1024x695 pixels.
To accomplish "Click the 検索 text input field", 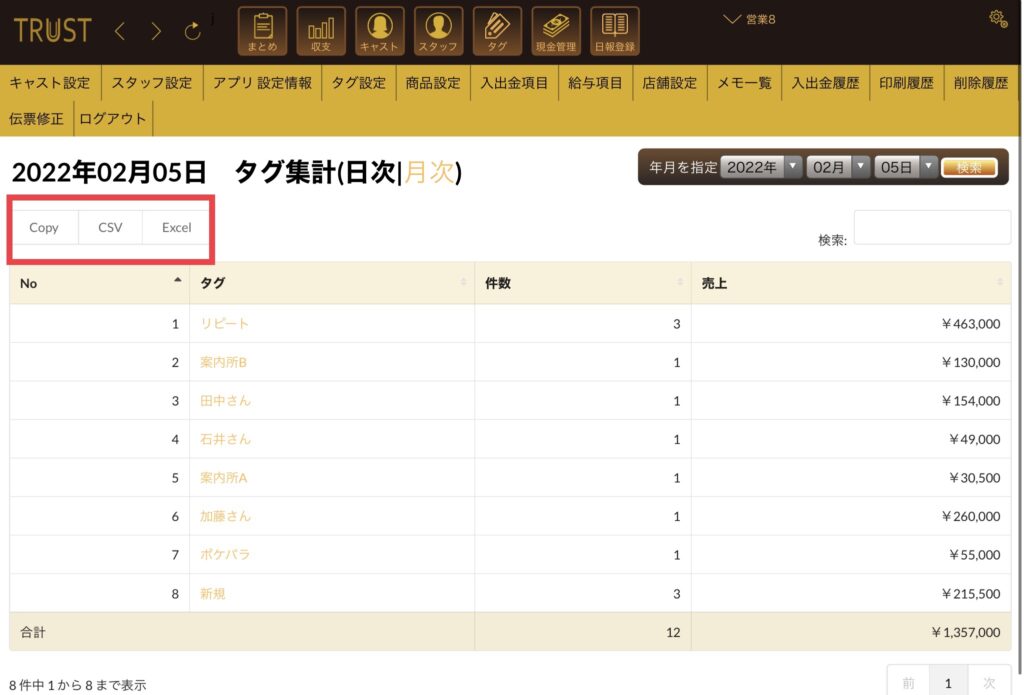I will [932, 228].
